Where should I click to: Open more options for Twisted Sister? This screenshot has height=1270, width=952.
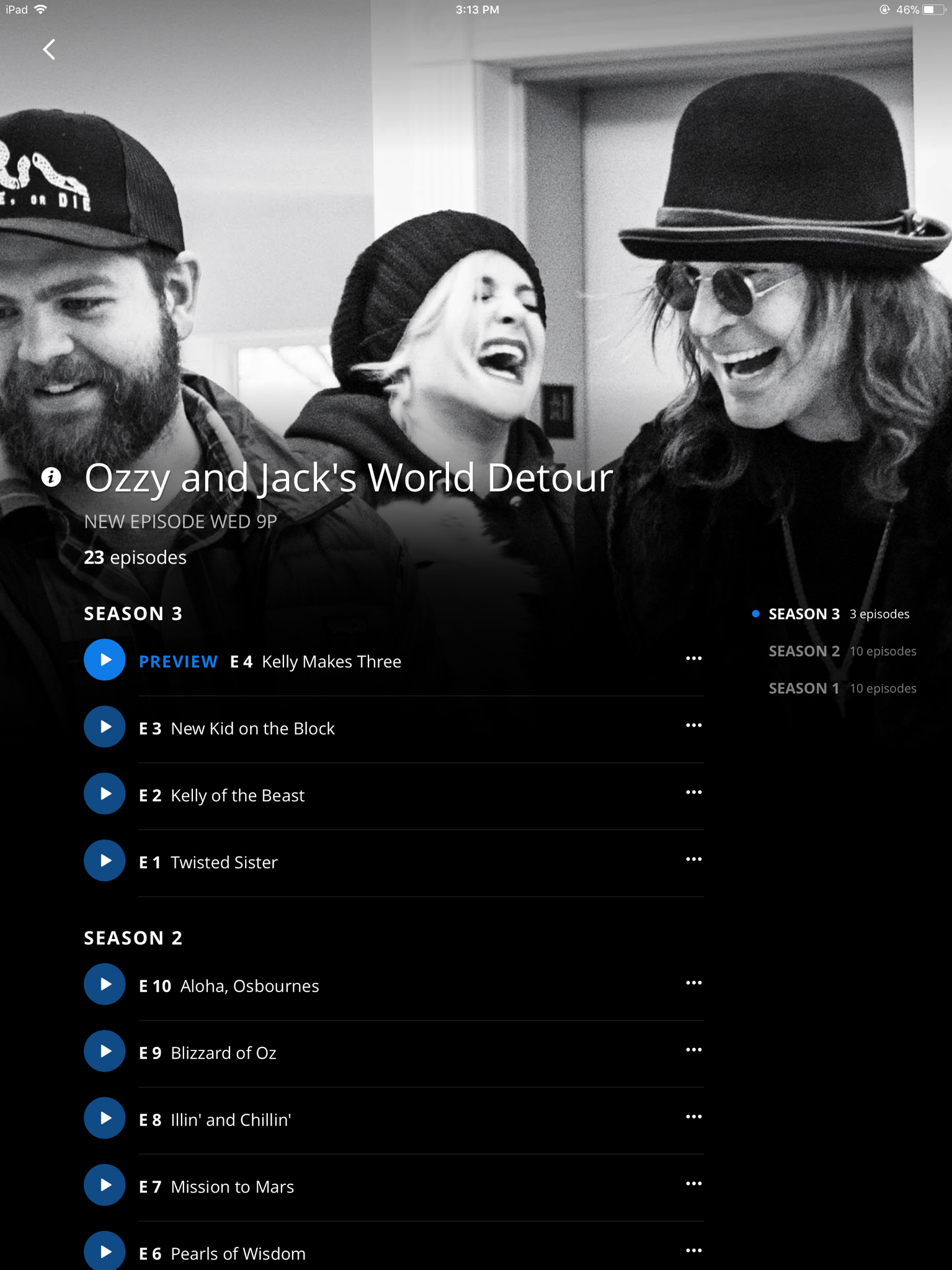tap(693, 859)
